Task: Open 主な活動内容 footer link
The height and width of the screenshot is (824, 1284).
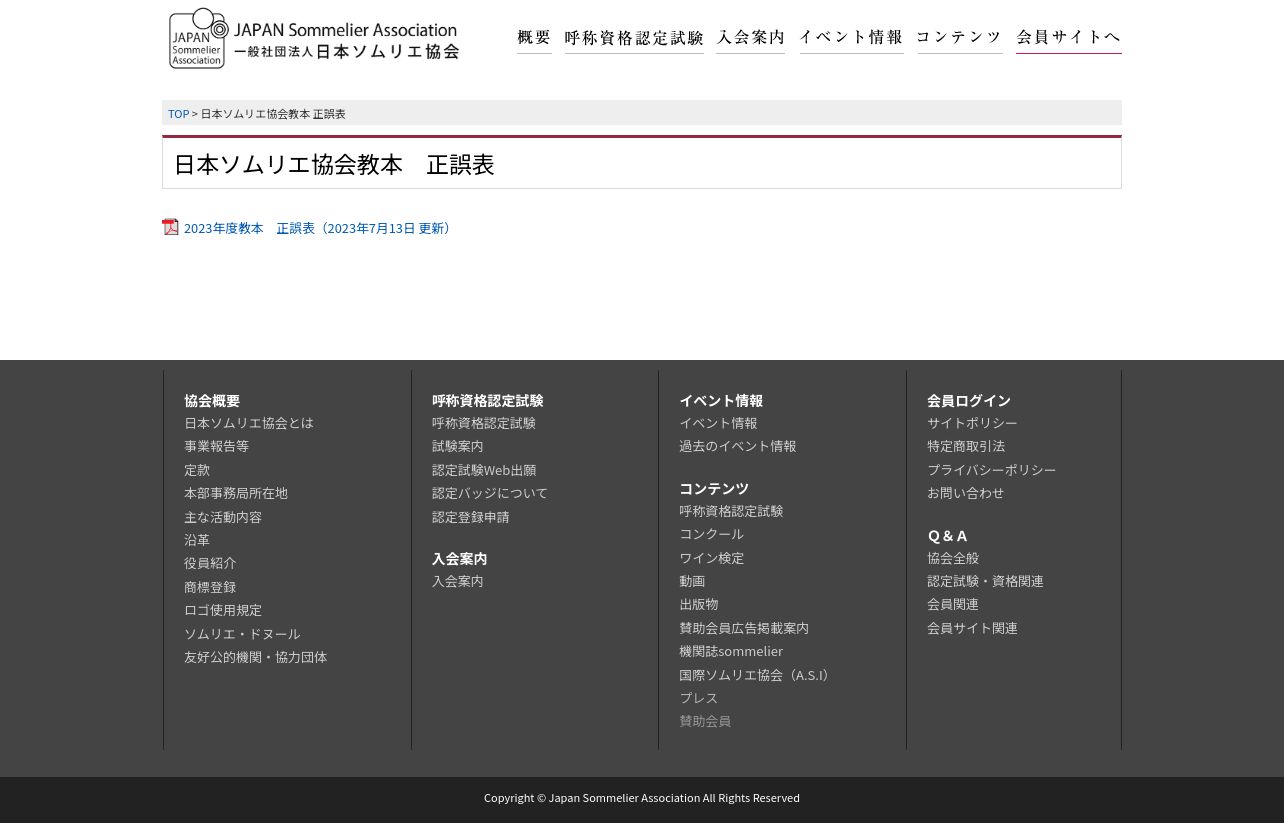Action: coord(223,517)
